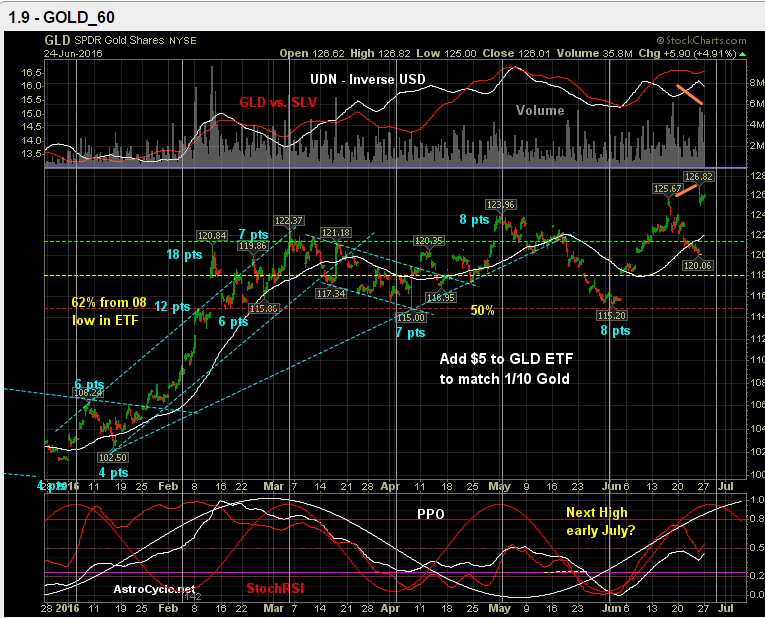Click the '8 pts' label near 123.96
765x618 pixels.
tap(474, 220)
